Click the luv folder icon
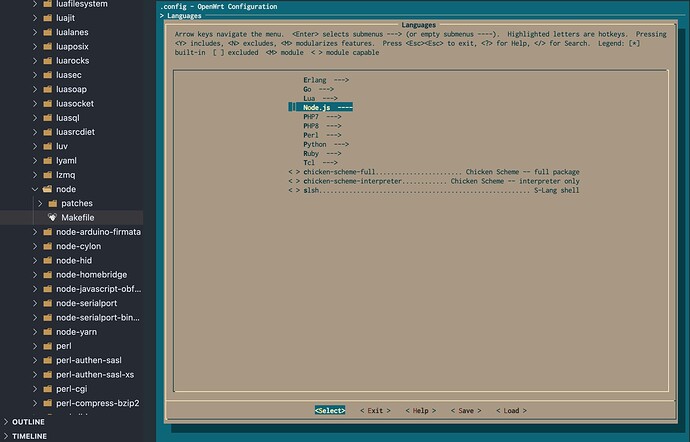 point(48,146)
